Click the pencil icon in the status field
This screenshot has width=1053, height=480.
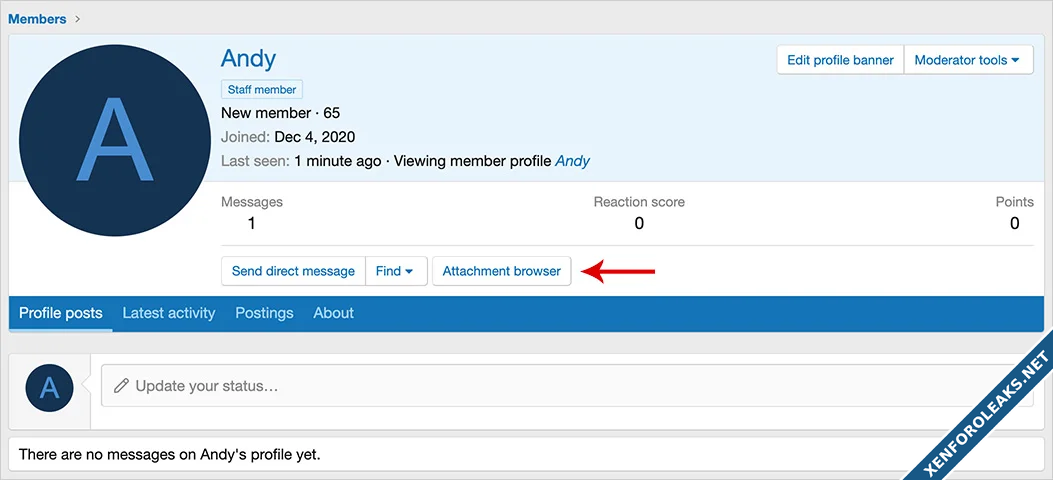121,386
